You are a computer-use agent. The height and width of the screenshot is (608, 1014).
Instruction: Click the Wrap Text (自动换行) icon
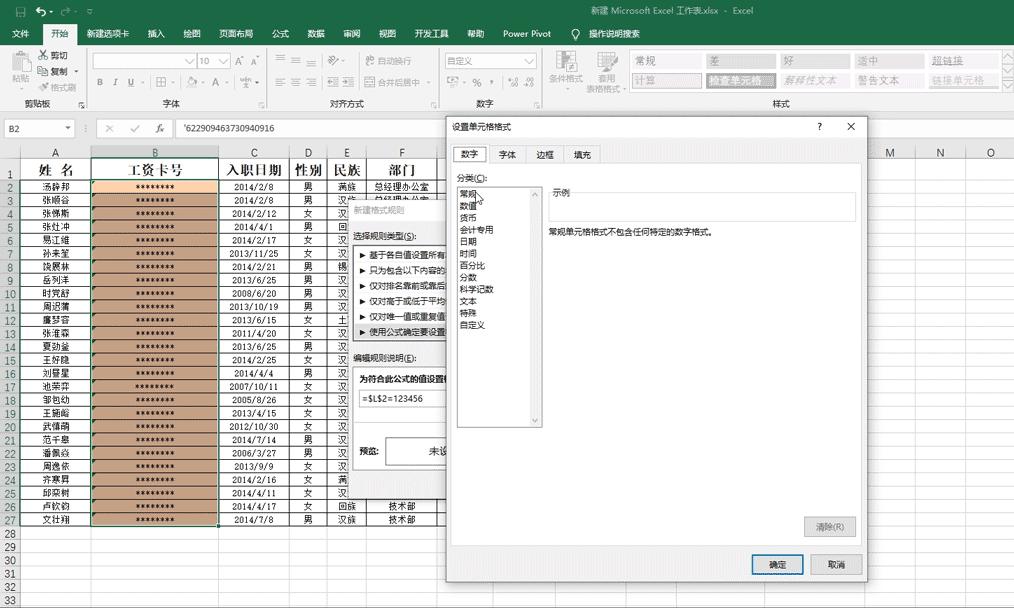point(370,60)
